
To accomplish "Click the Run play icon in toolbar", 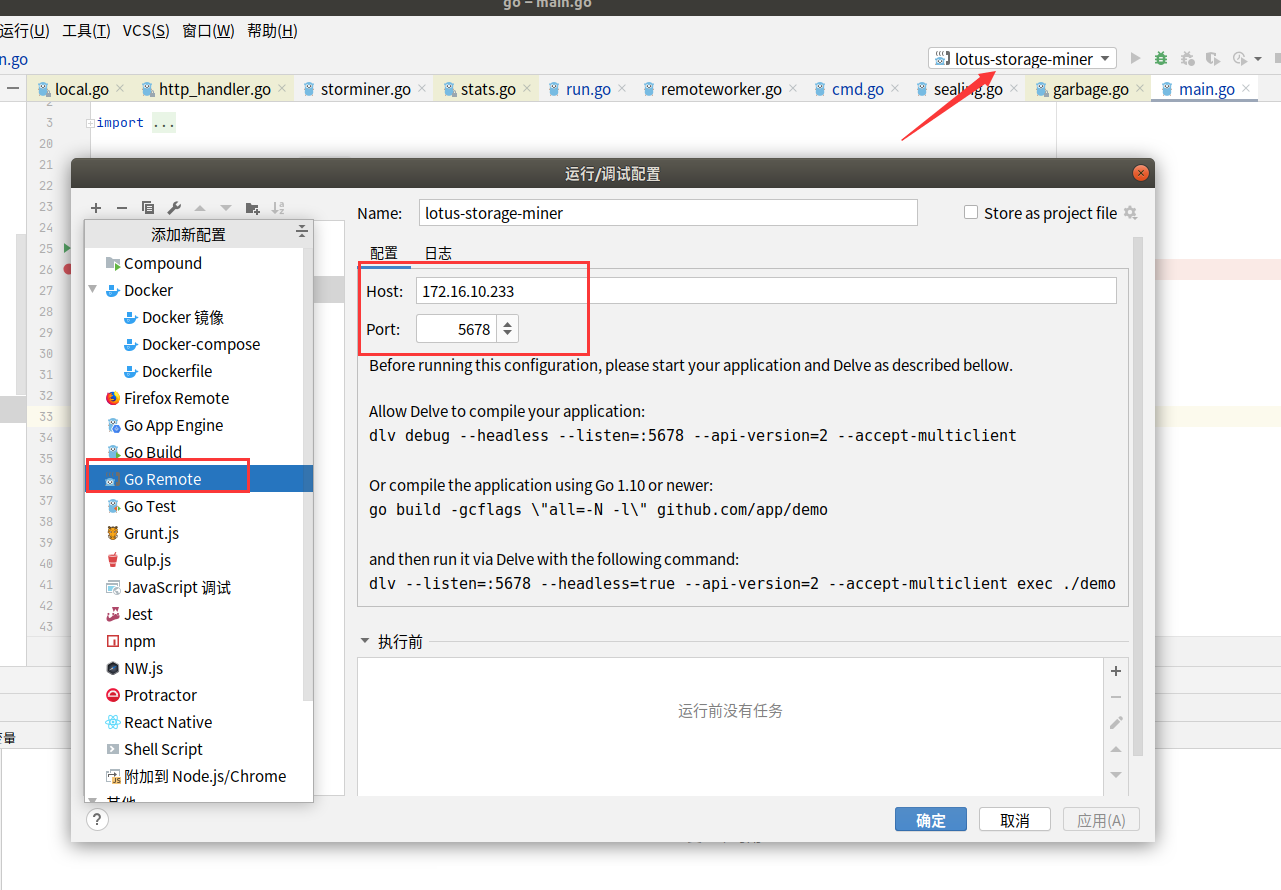I will [x=1135, y=59].
